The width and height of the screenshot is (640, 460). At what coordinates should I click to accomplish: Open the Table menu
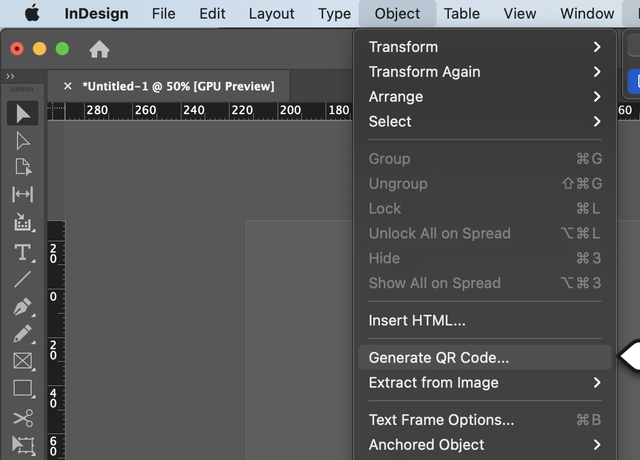[x=462, y=13]
